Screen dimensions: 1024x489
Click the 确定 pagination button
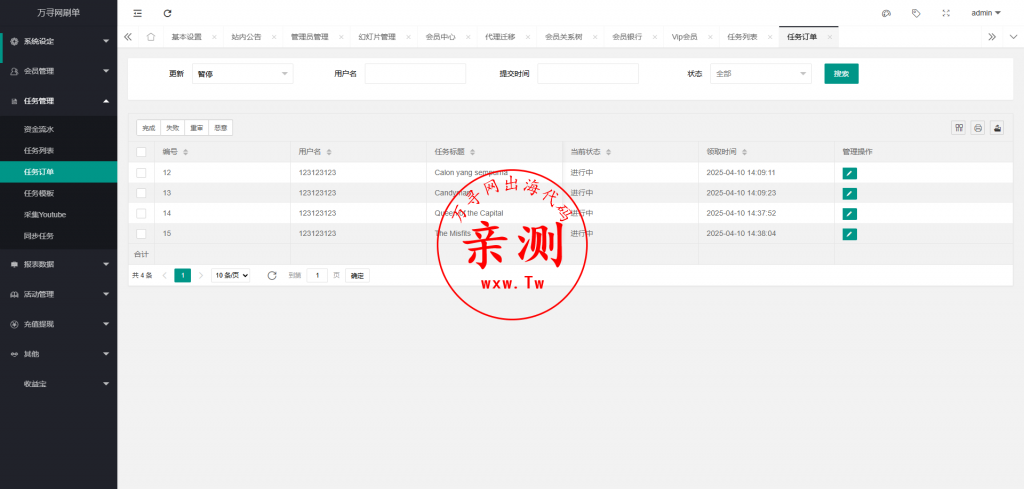(x=357, y=276)
